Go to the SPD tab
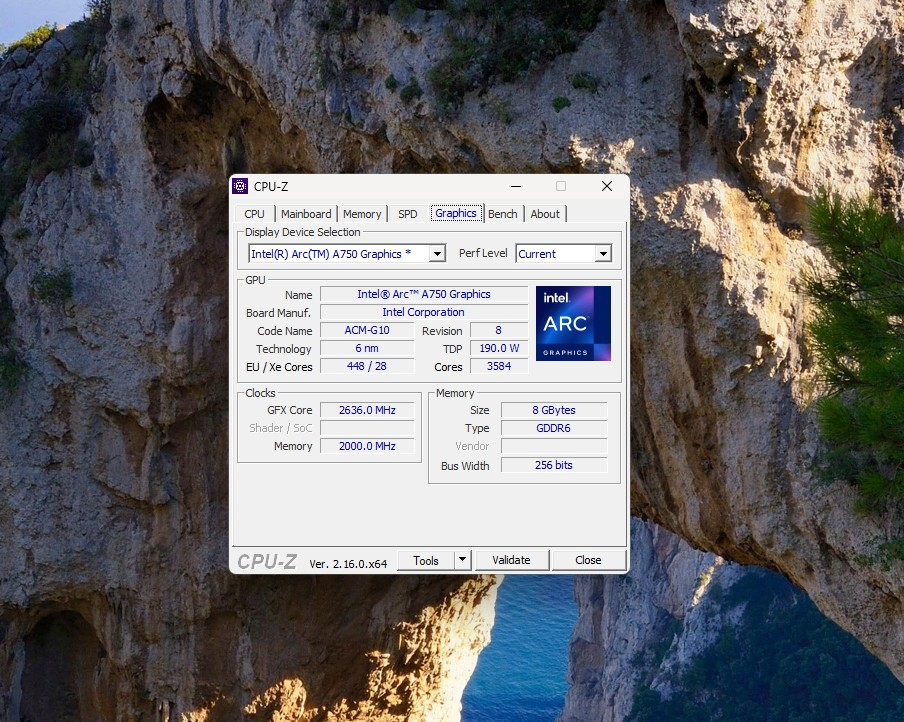This screenshot has width=904, height=722. (x=408, y=214)
